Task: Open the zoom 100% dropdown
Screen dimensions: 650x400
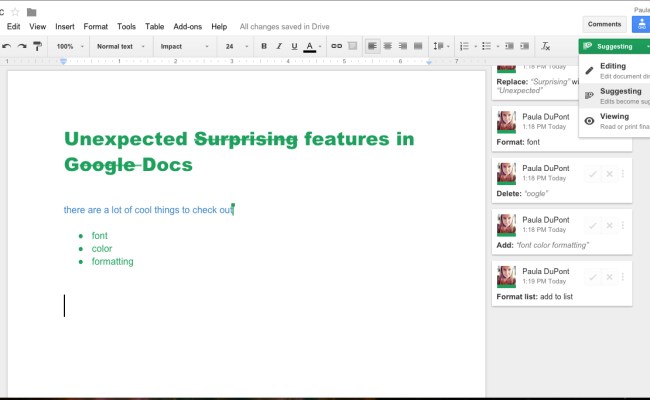Action: (x=70, y=46)
